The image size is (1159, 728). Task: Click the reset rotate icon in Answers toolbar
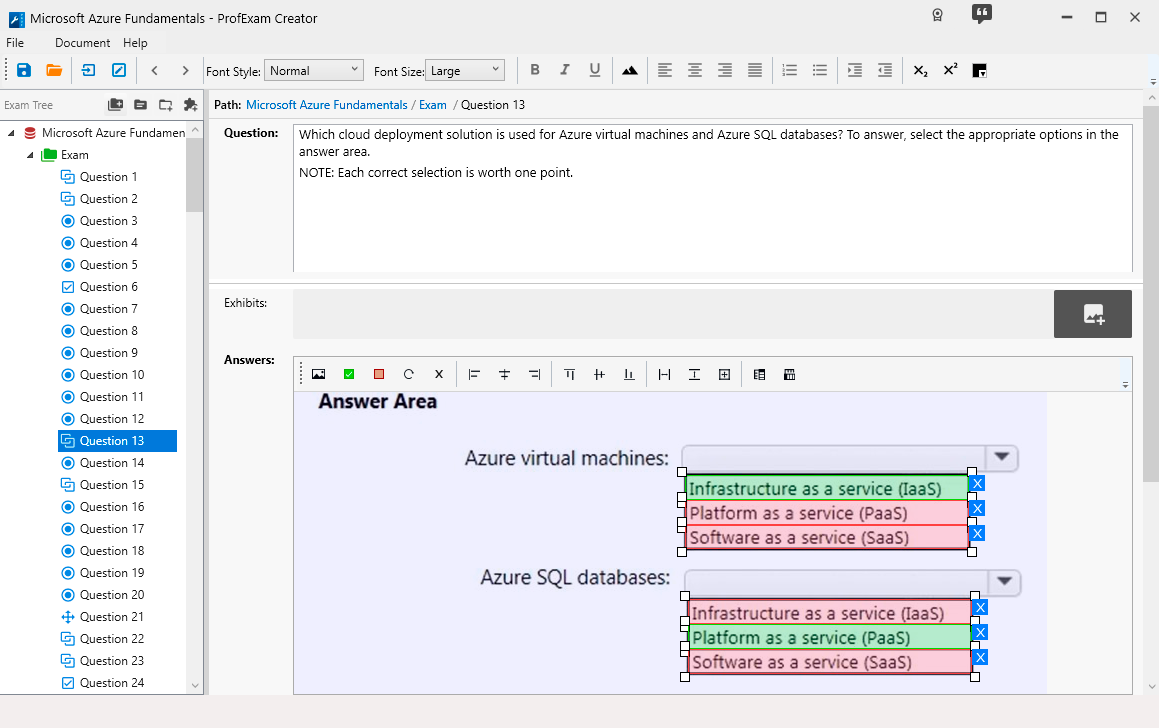(x=409, y=375)
